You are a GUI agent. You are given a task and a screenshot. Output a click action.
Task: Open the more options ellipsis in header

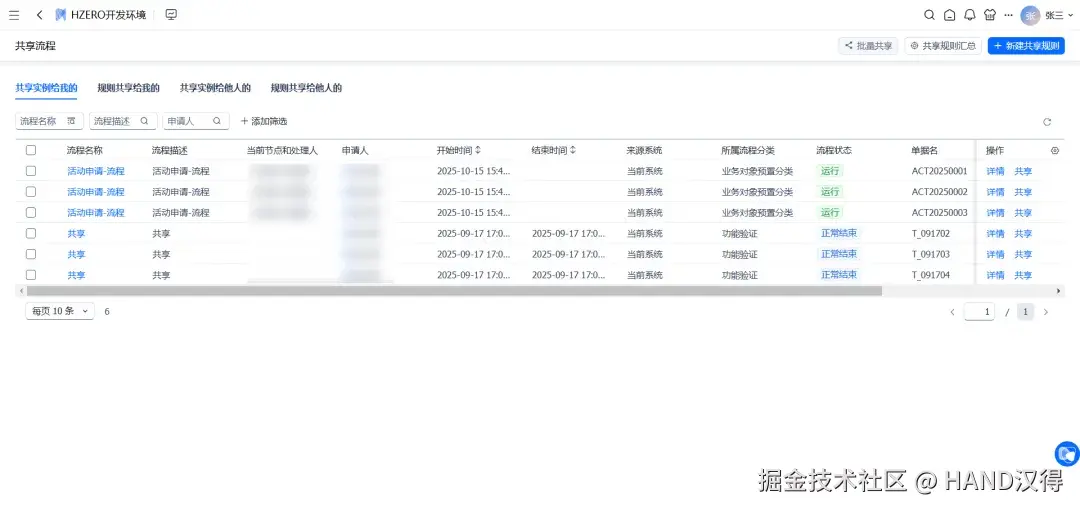coord(1008,15)
